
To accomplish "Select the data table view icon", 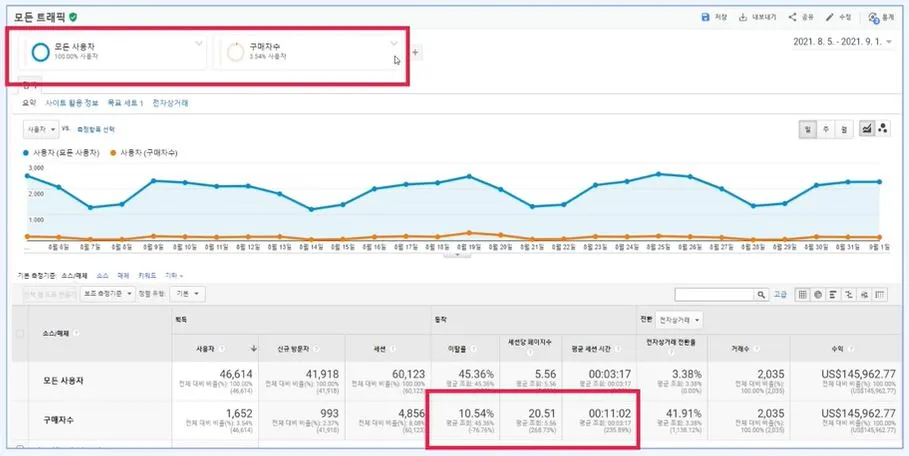I will tap(803, 294).
